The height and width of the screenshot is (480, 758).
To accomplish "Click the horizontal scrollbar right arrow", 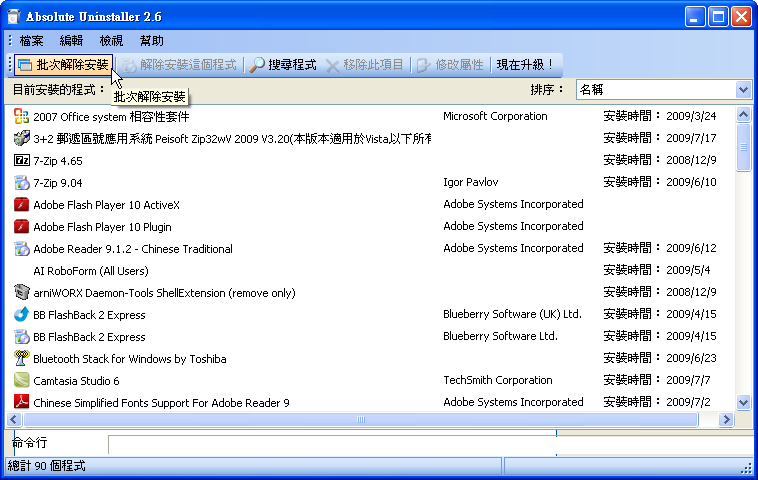I will tap(725, 420).
